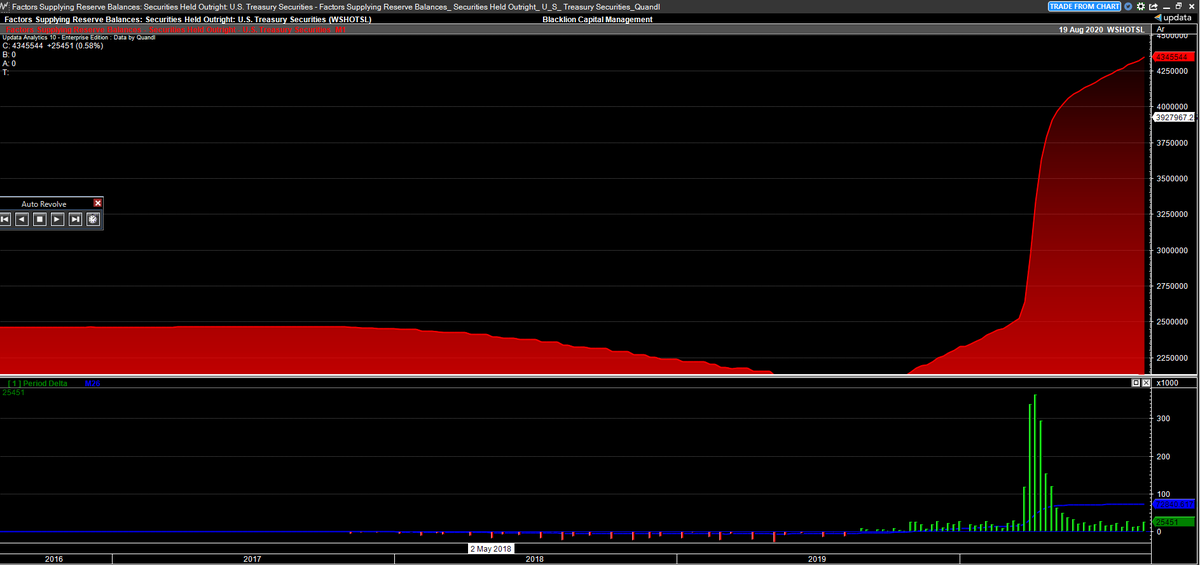Step backward in Auto Revolve

pyautogui.click(x=22, y=218)
